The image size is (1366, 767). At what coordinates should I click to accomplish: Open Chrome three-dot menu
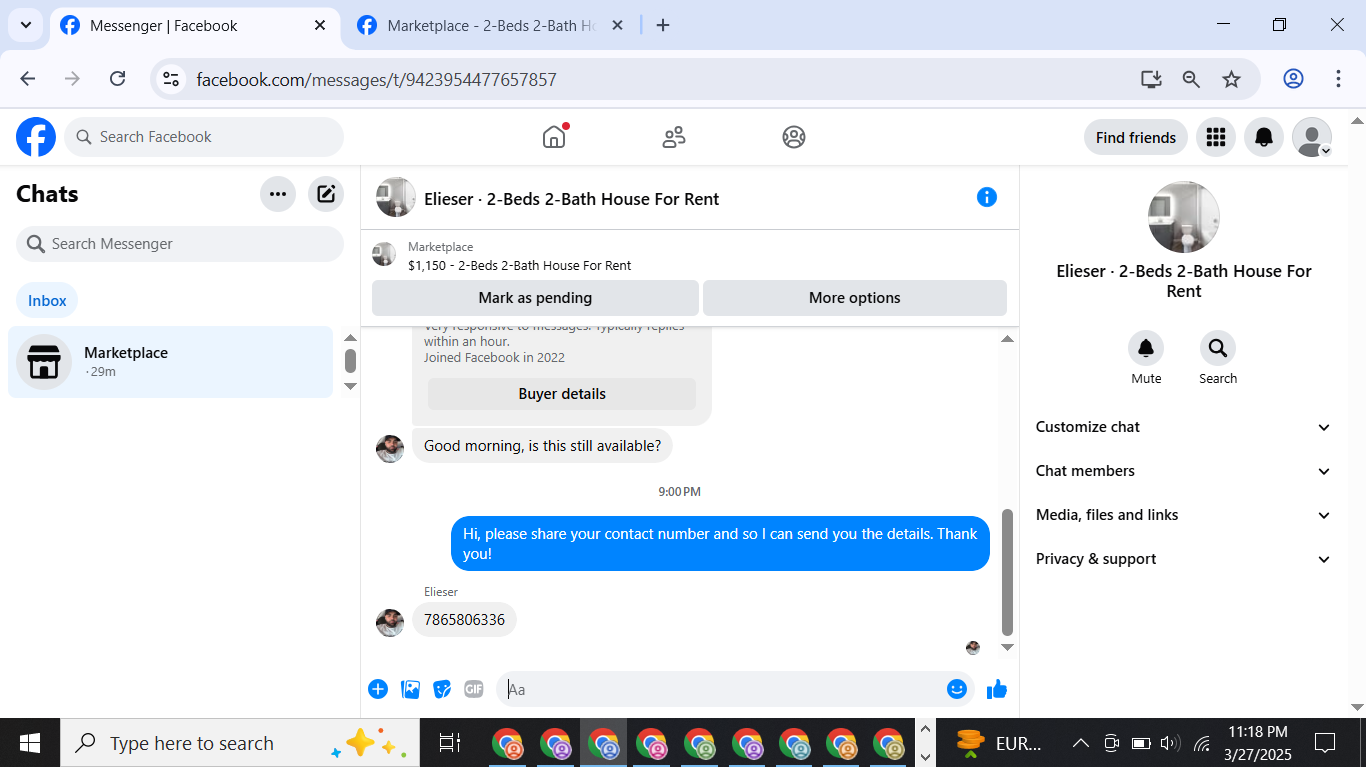(1338, 79)
